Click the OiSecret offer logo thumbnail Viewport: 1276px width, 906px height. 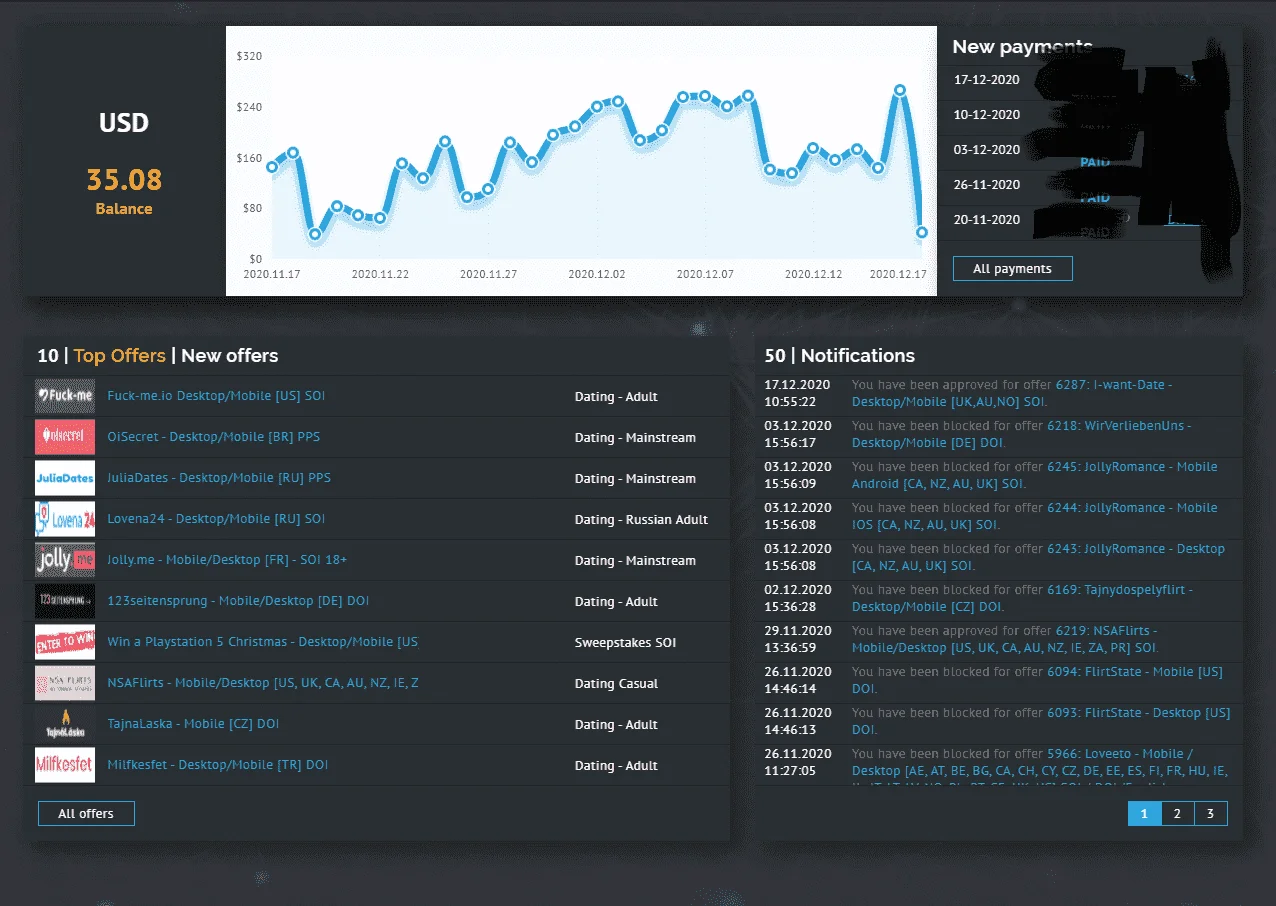(x=65, y=437)
